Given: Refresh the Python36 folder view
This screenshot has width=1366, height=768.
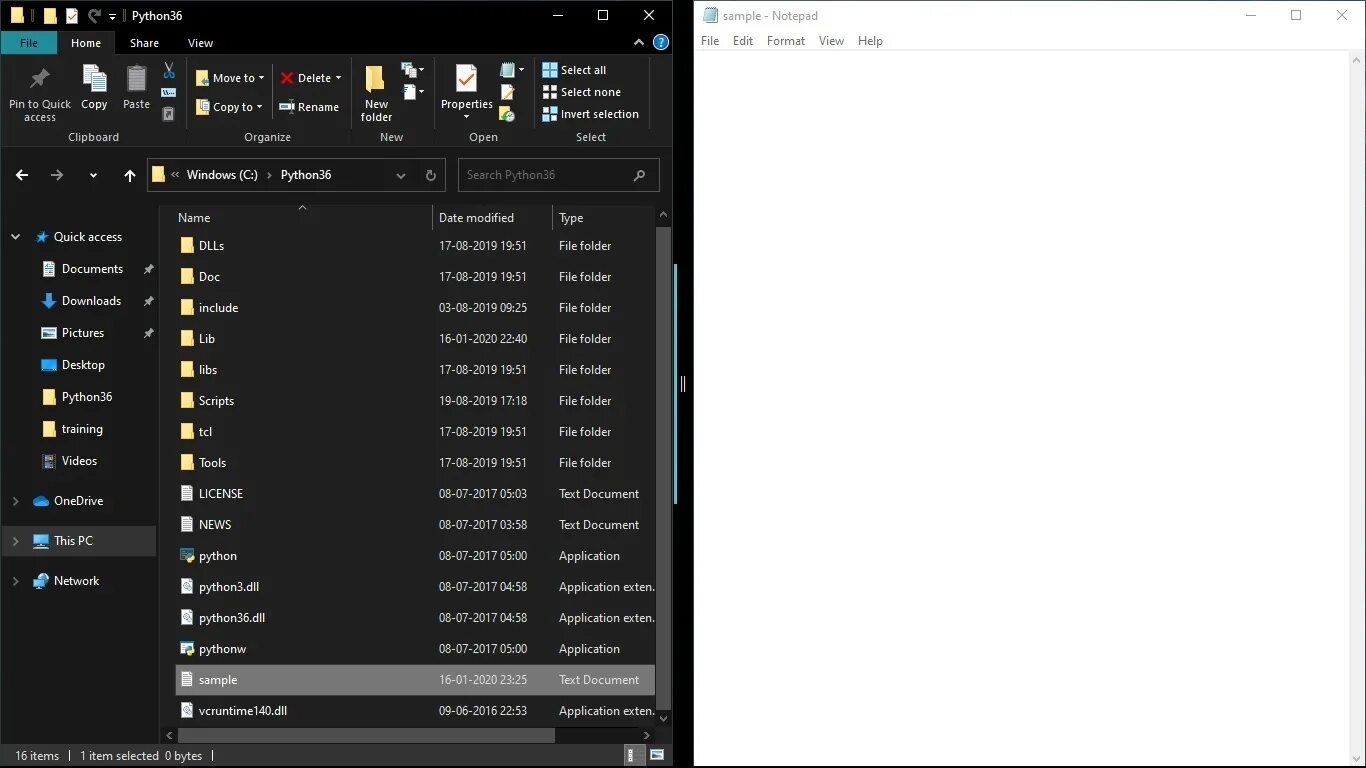Looking at the screenshot, I should 431,175.
